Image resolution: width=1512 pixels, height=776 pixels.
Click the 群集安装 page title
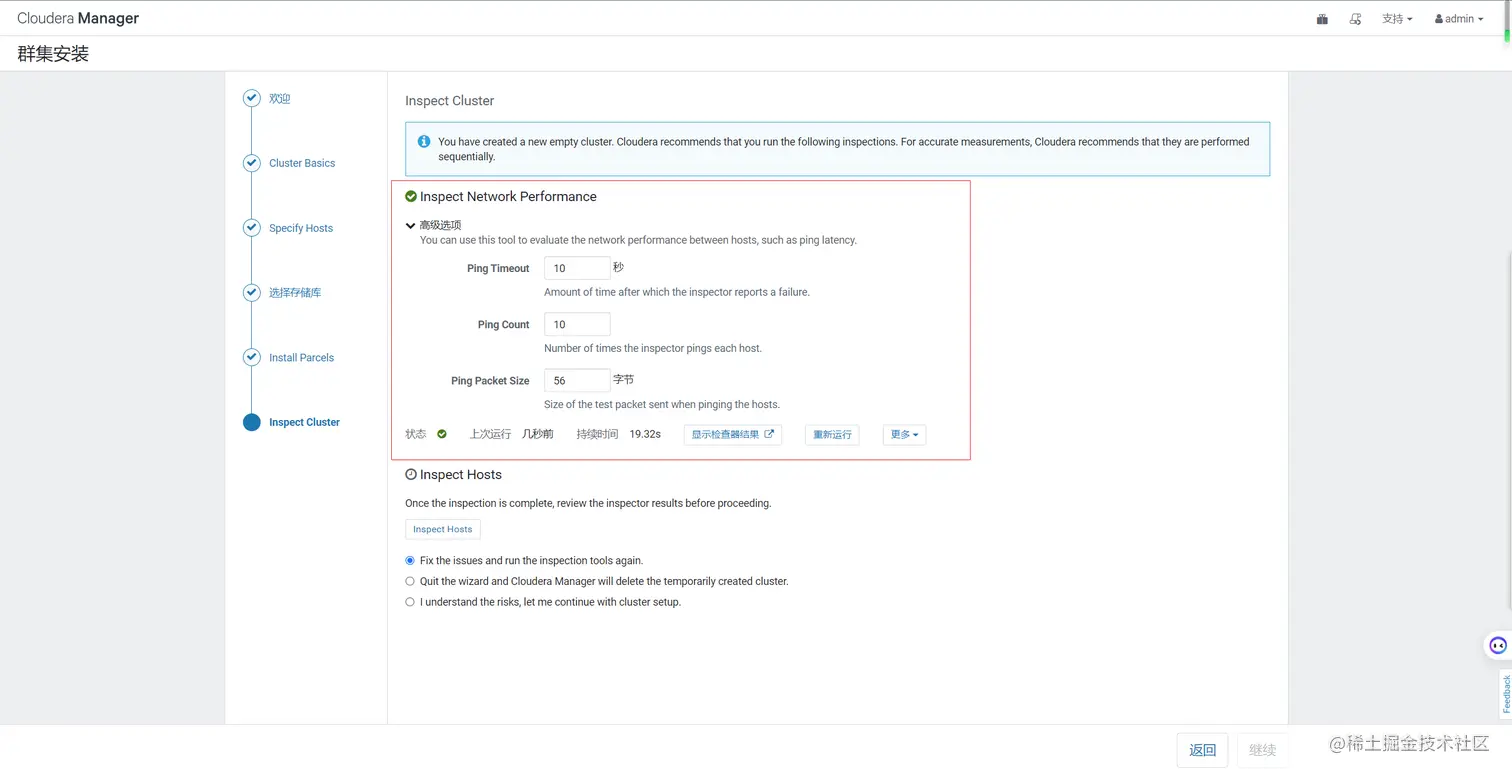53,54
